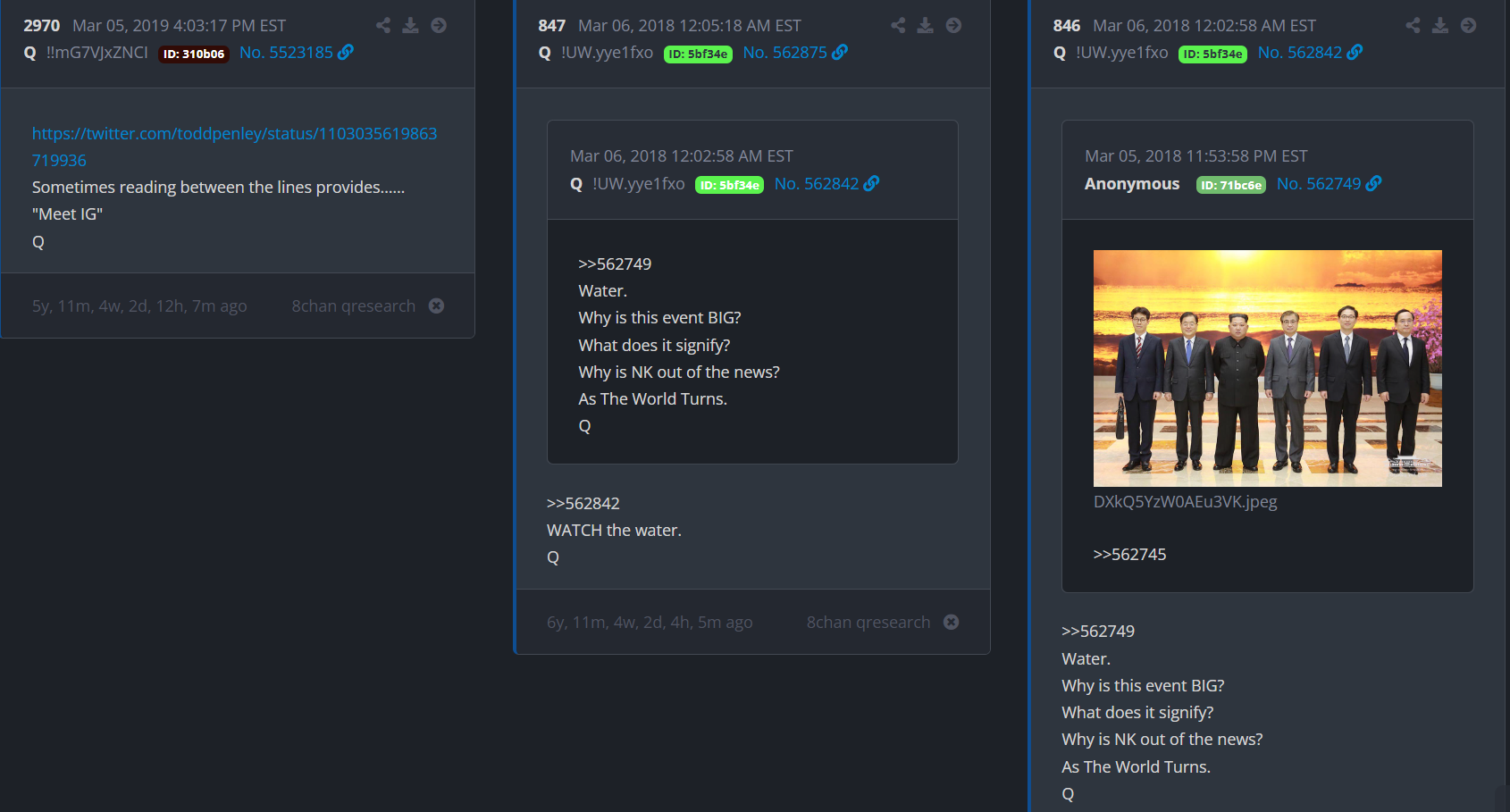The width and height of the screenshot is (1510, 812).
Task: Click tripcode !!mG7VJxZNCI
Action: [97, 52]
